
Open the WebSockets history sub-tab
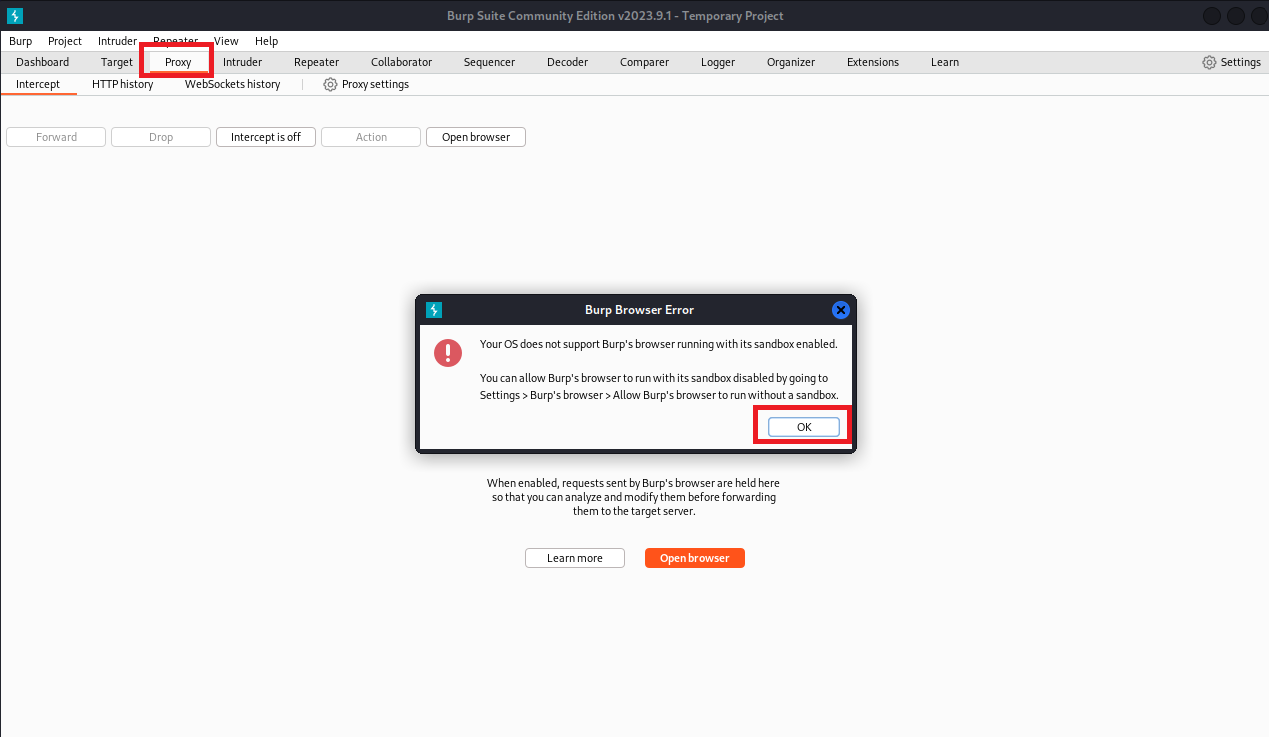tap(232, 84)
